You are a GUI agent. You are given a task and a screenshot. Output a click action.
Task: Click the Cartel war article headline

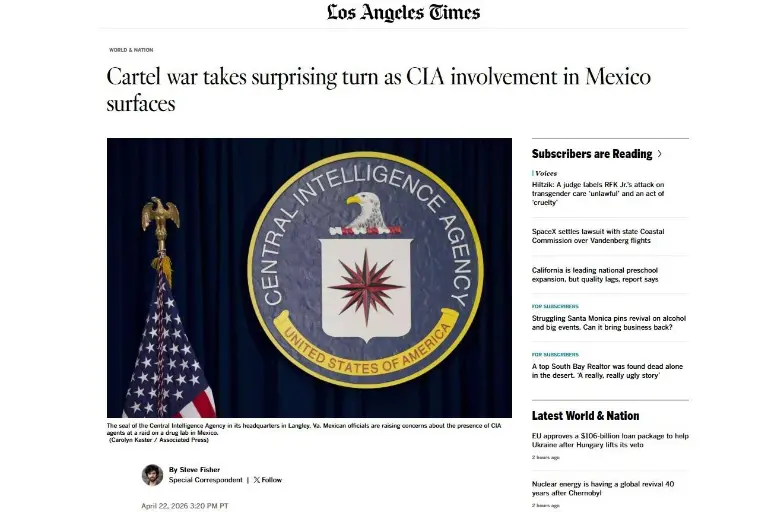point(379,90)
